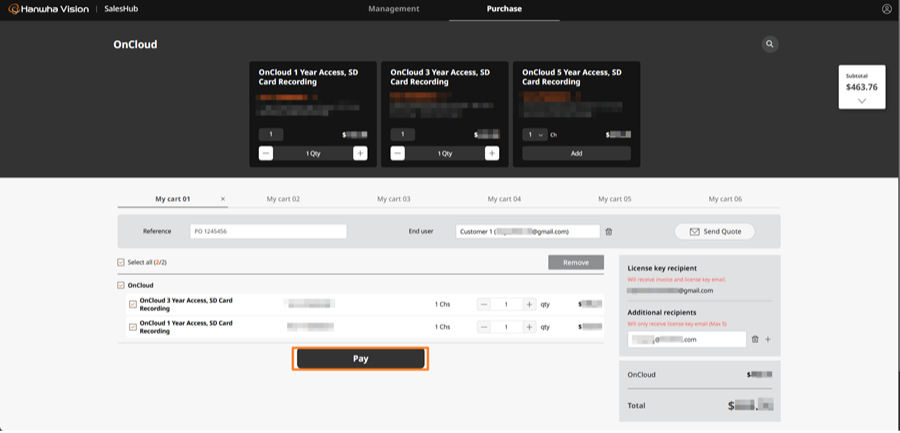The height and width of the screenshot is (433, 900).
Task: Switch to My cart 05 tab
Action: pyautogui.click(x=615, y=199)
